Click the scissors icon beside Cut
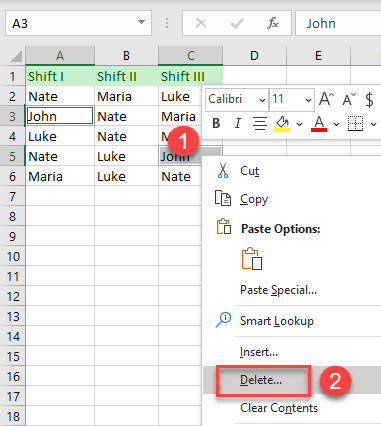The height and width of the screenshot is (426, 381). point(223,170)
